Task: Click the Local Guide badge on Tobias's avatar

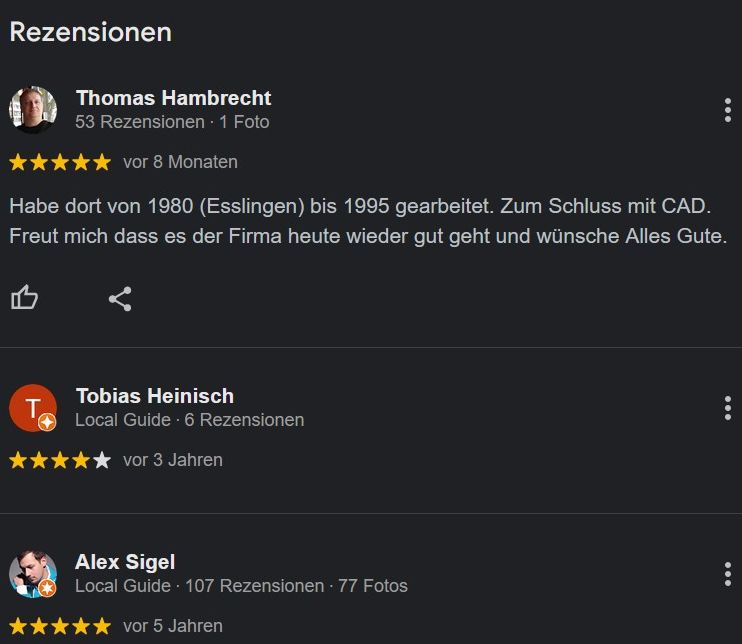Action: tap(47, 422)
